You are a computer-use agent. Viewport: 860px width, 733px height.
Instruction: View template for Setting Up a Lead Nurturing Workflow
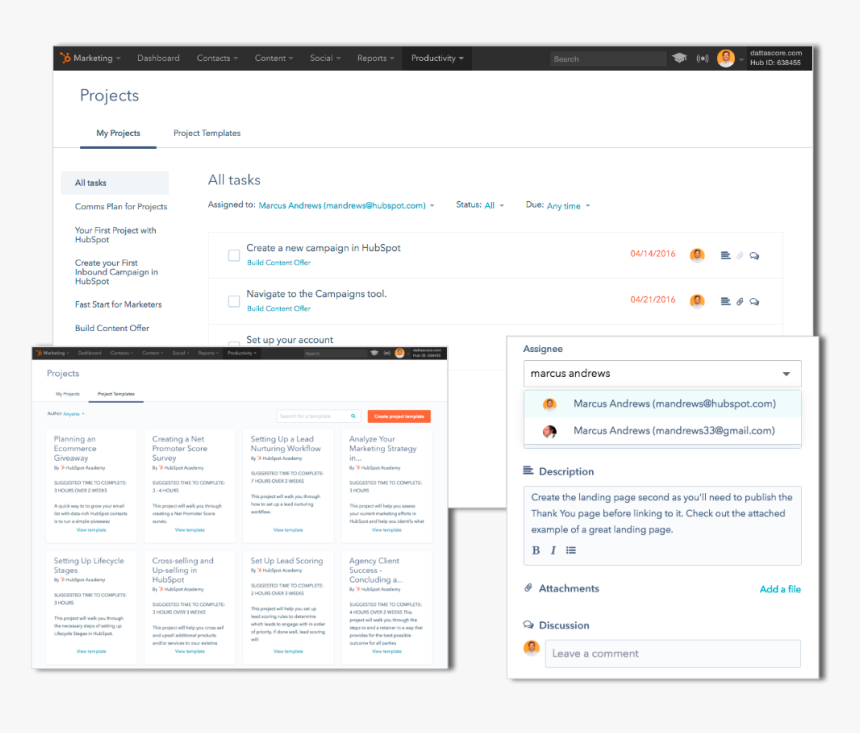click(288, 530)
